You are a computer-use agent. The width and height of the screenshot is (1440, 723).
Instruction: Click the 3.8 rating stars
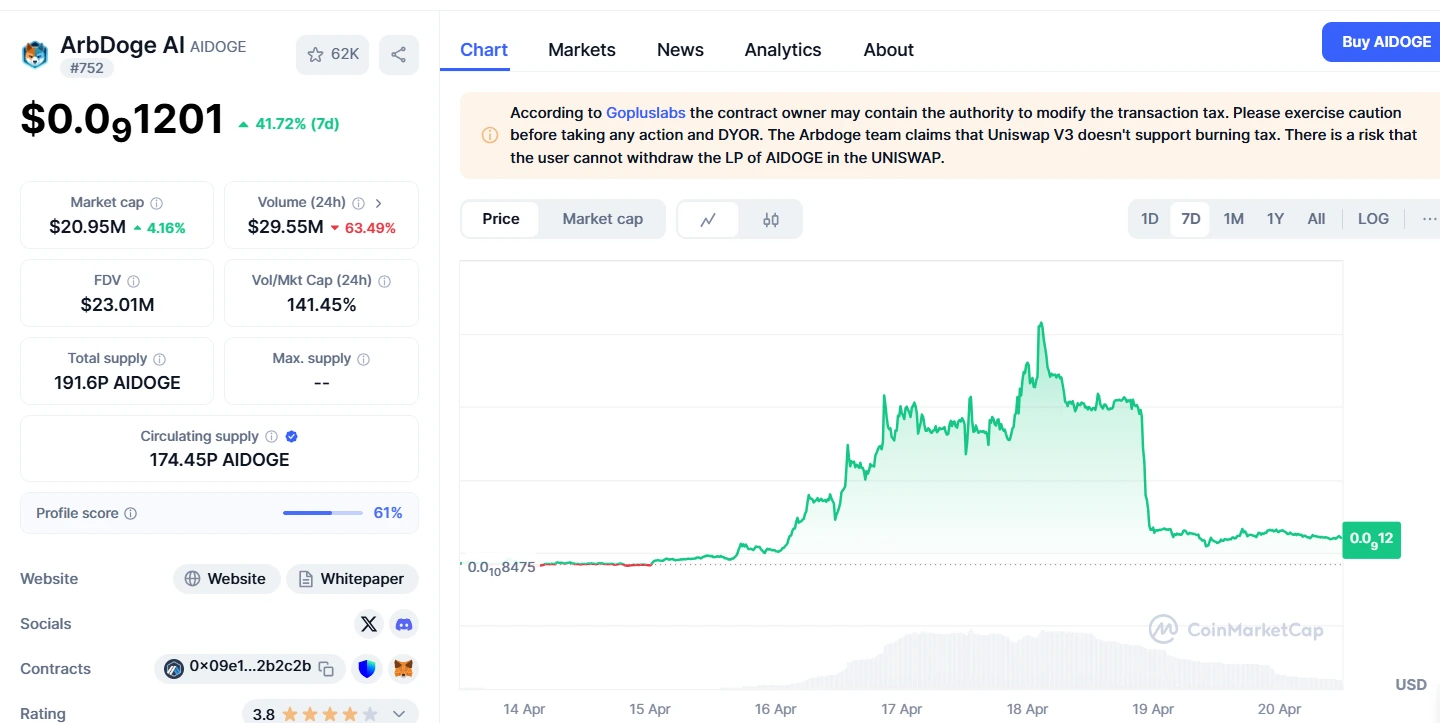click(x=330, y=714)
